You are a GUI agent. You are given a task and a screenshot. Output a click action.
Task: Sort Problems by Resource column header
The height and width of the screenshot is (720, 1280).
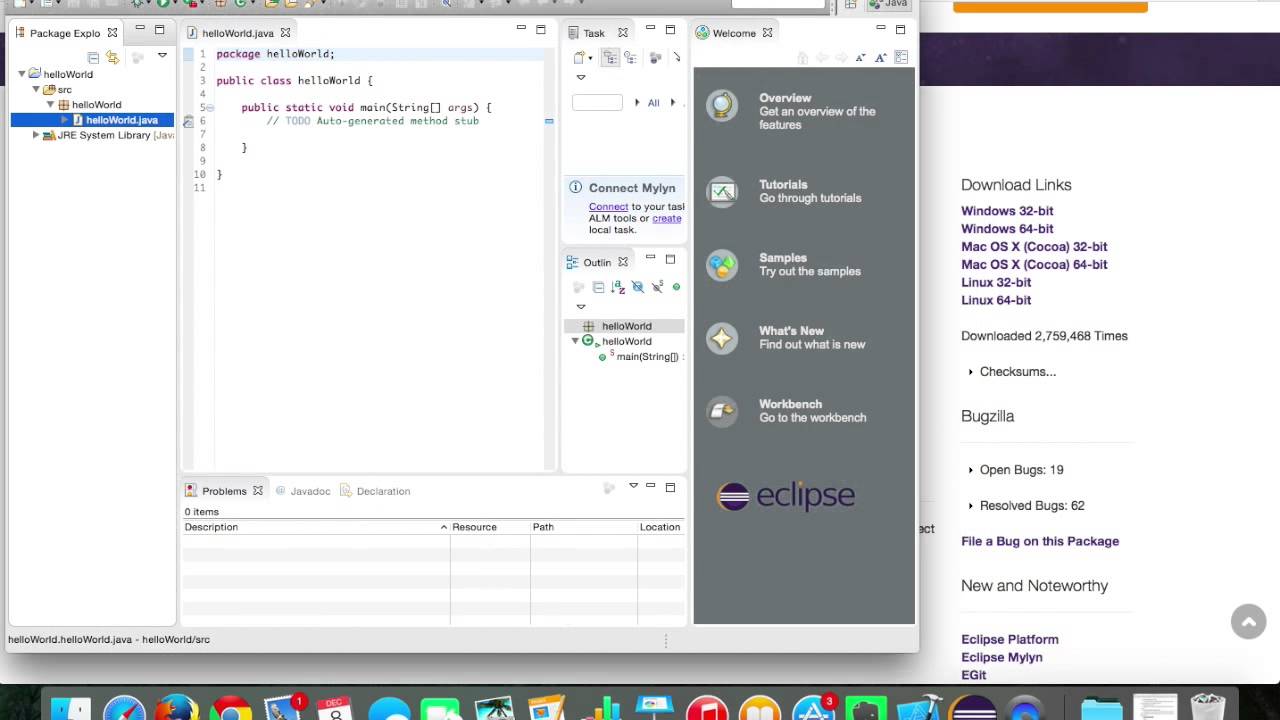(490, 527)
